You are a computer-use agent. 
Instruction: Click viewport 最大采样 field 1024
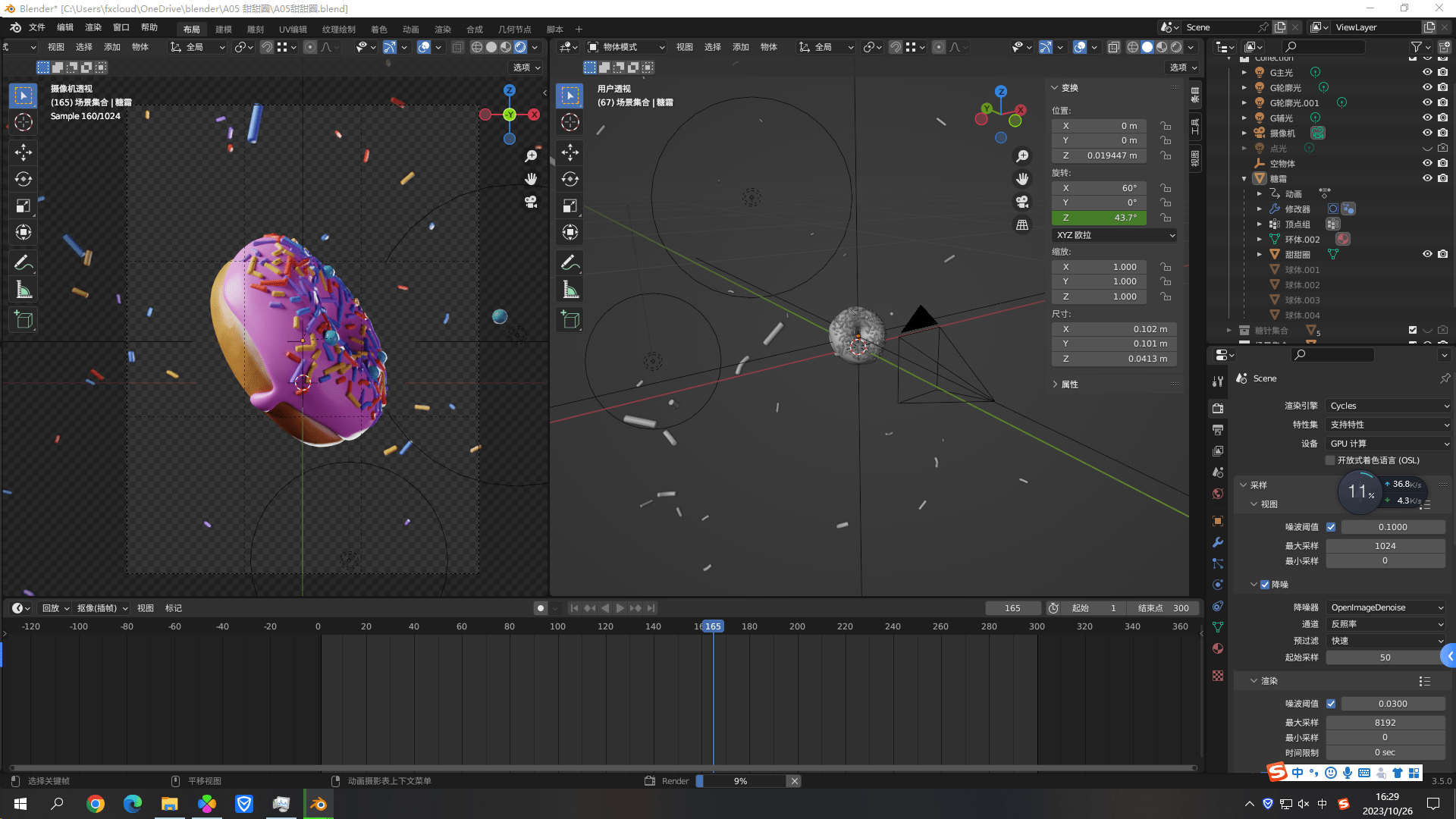[x=1385, y=546]
